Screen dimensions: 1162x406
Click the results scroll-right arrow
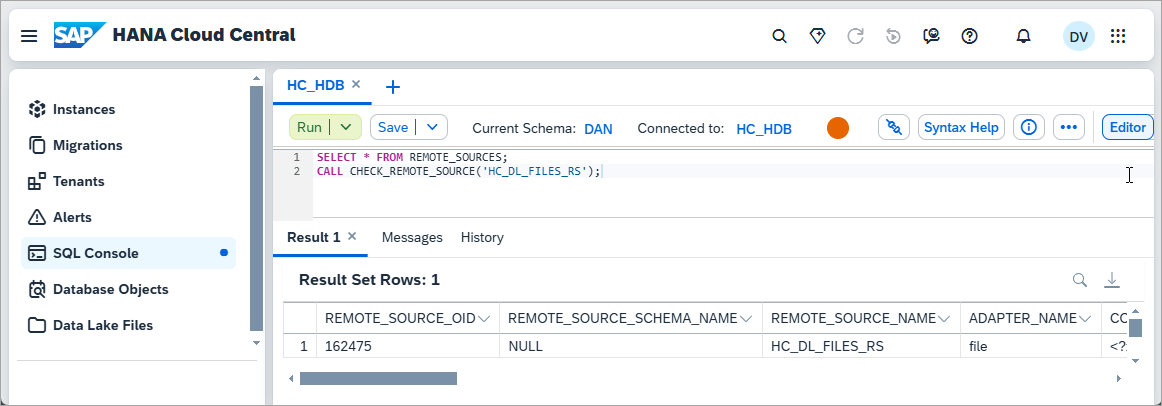[1118, 379]
